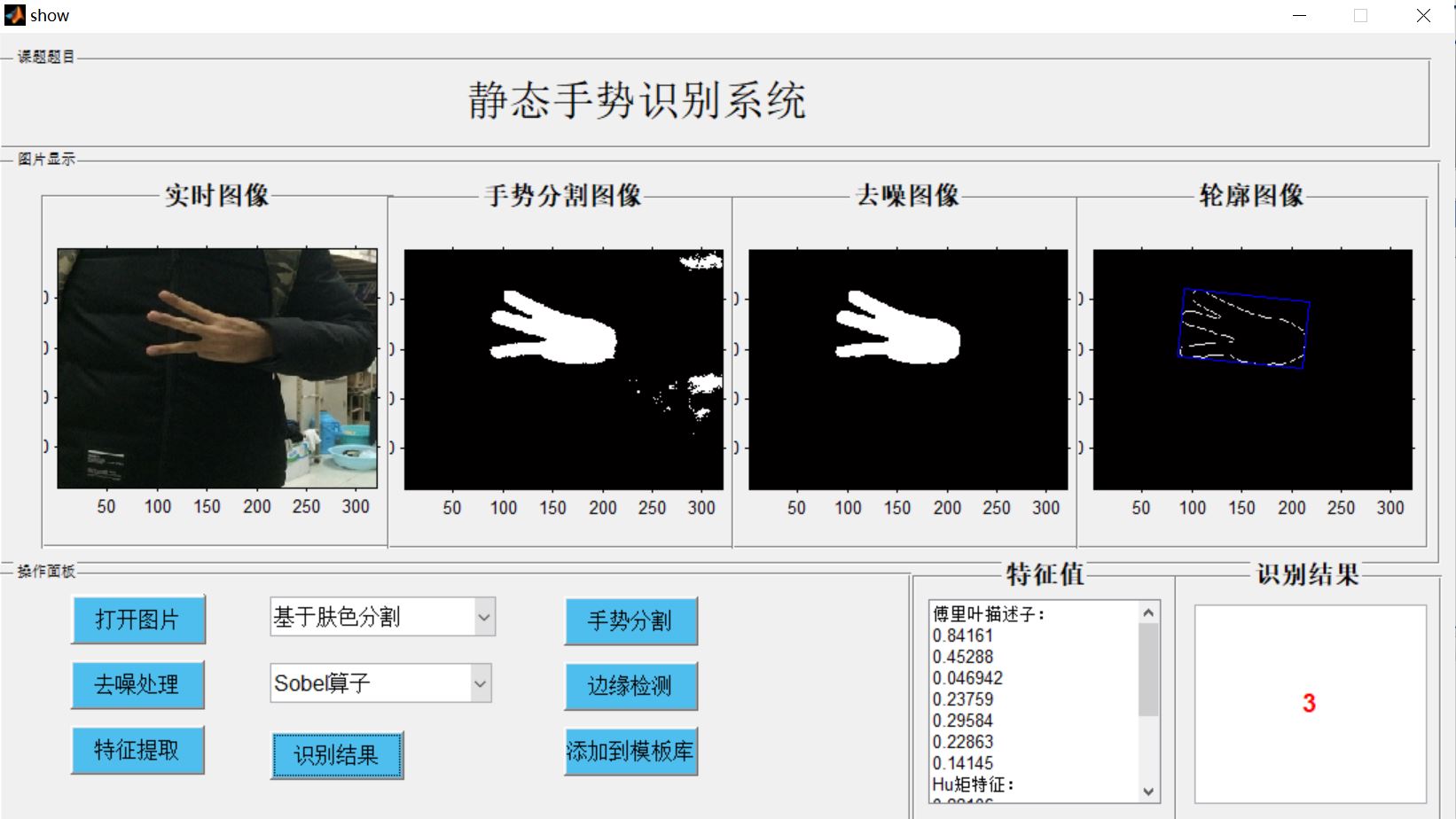Screen dimensions: 1456x819
Task: Run 手势分割 gesture segmentation
Action: pos(630,620)
